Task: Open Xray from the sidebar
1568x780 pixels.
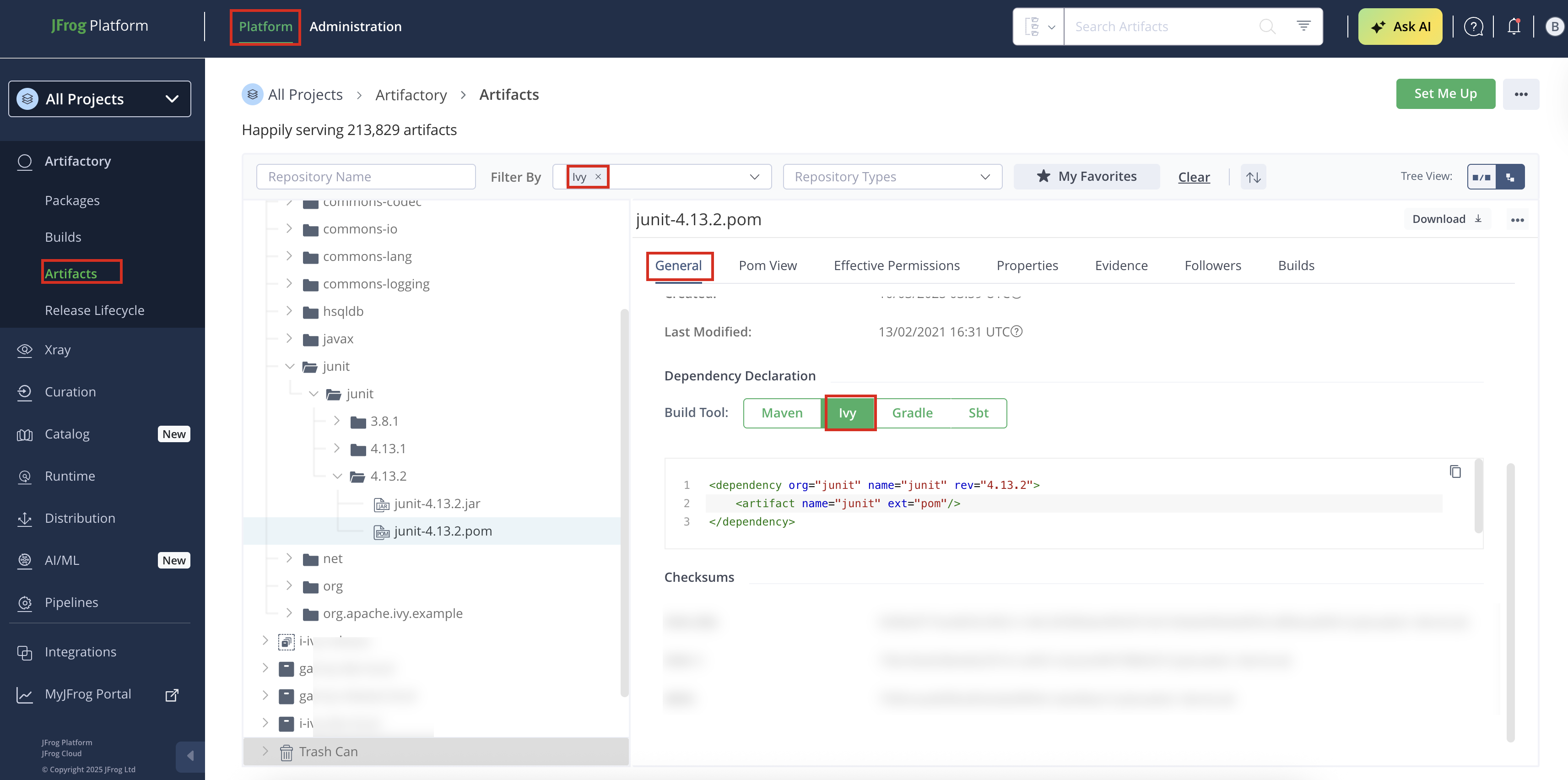Action: 57,350
